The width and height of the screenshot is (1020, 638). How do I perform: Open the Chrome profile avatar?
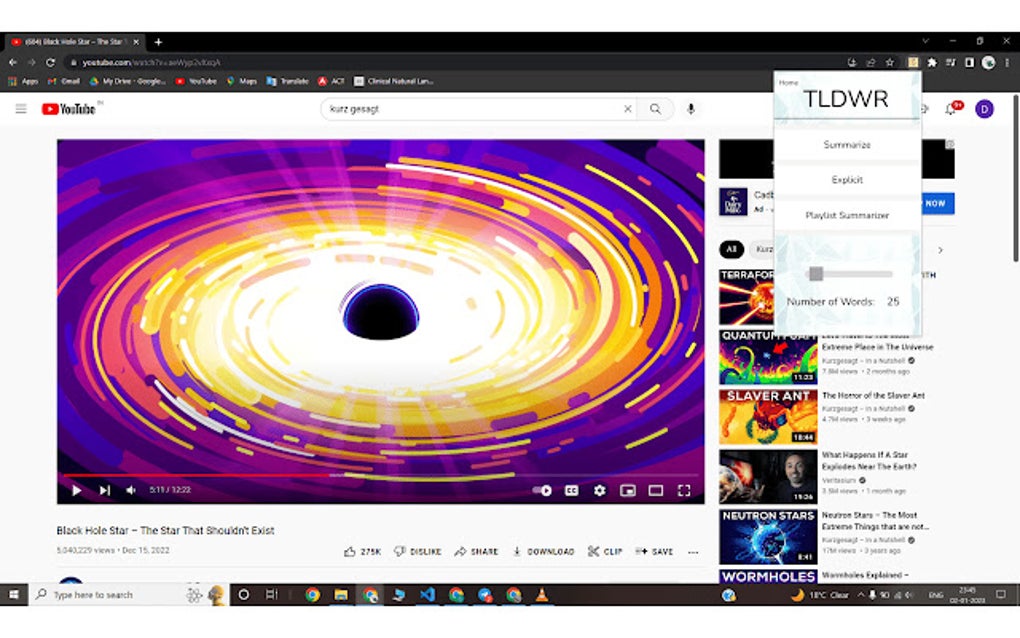pyautogui.click(x=988, y=62)
